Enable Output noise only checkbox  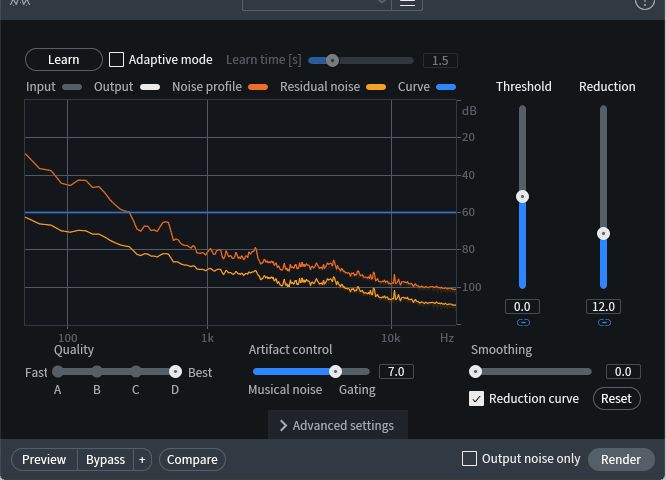[469, 459]
